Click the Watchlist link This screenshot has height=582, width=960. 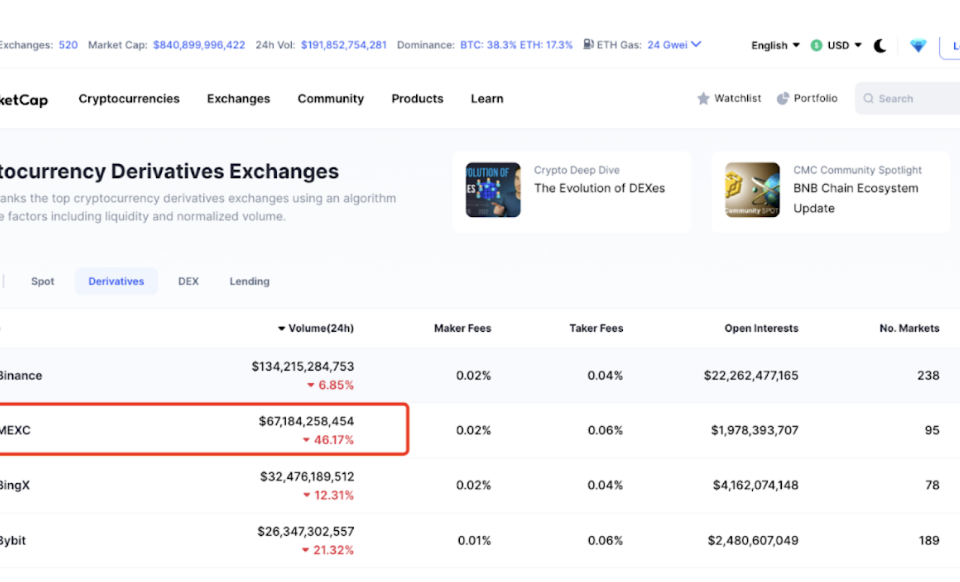[x=737, y=98]
